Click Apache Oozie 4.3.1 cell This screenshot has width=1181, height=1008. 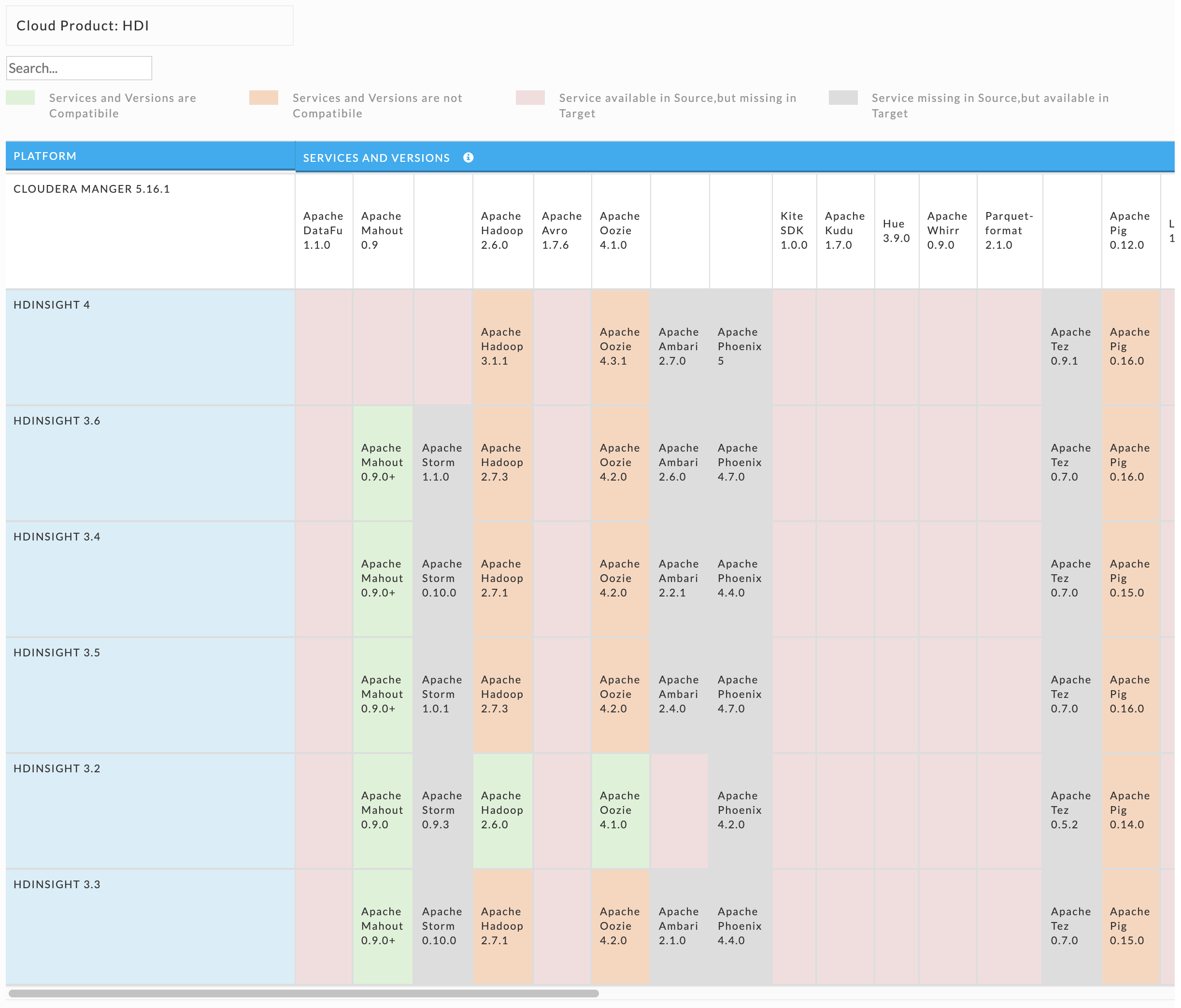[x=621, y=347]
